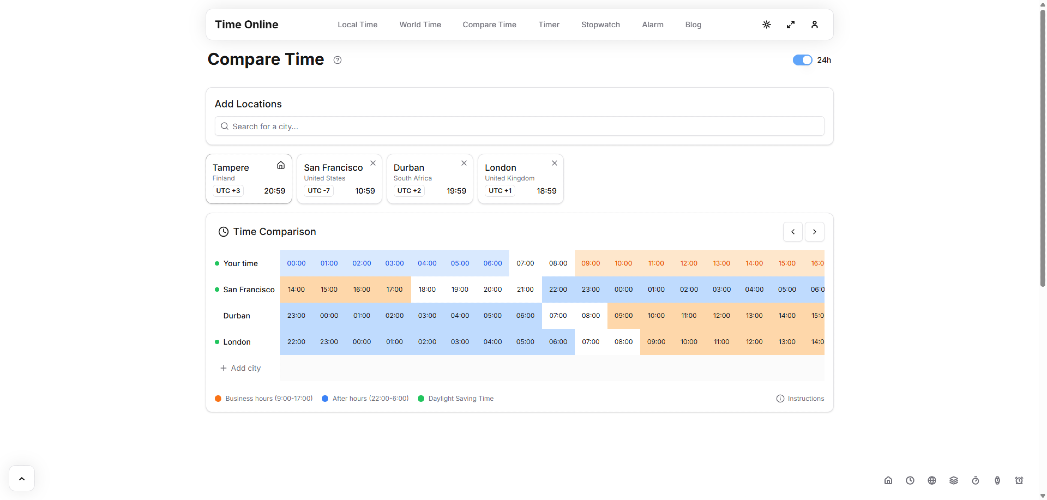This screenshot has height=500, width=1047.
Task: Enter fullscreen with the expand arrows icon
Action: coord(791,24)
